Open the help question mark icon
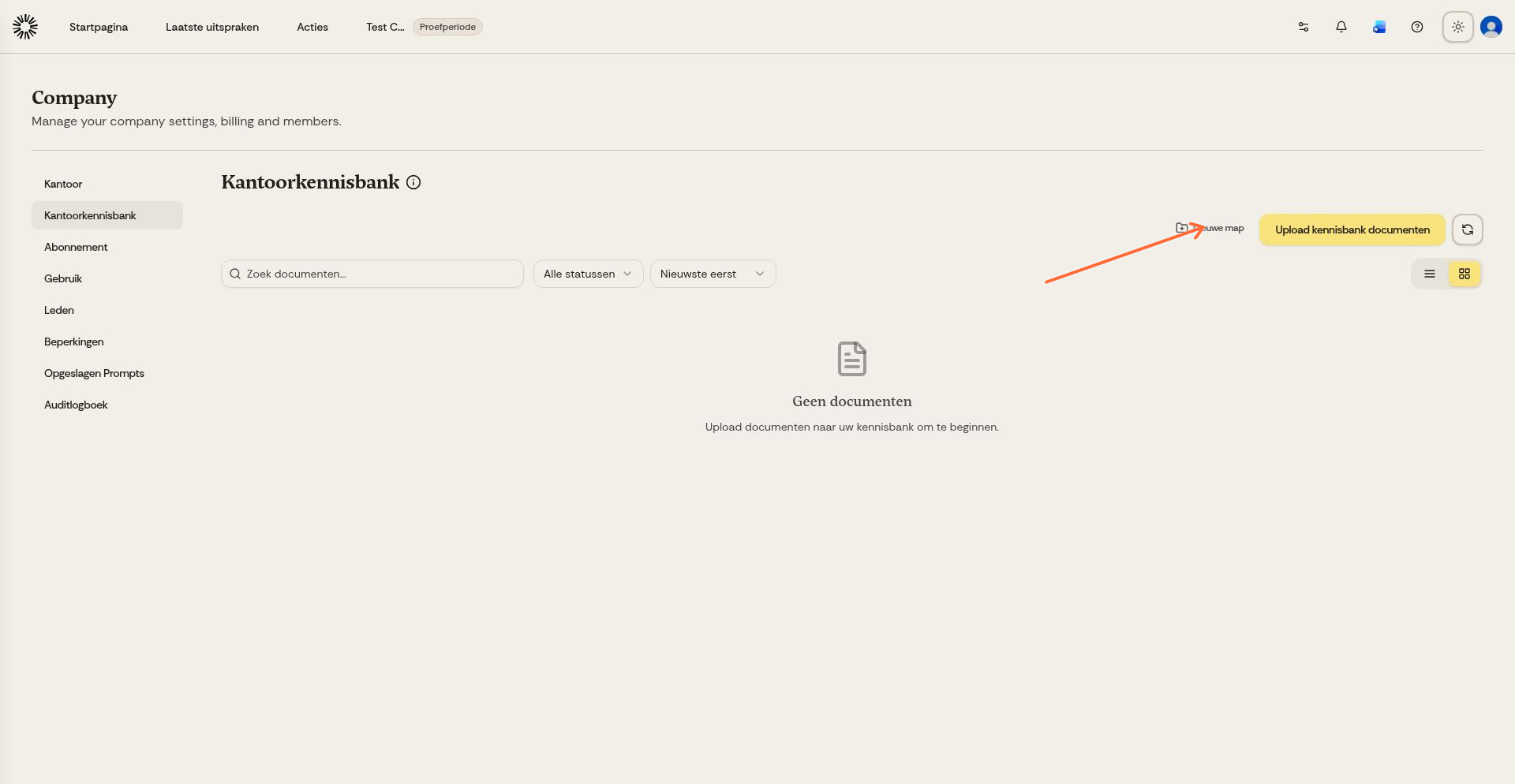Screen dimensions: 1515x784 (1417, 27)
